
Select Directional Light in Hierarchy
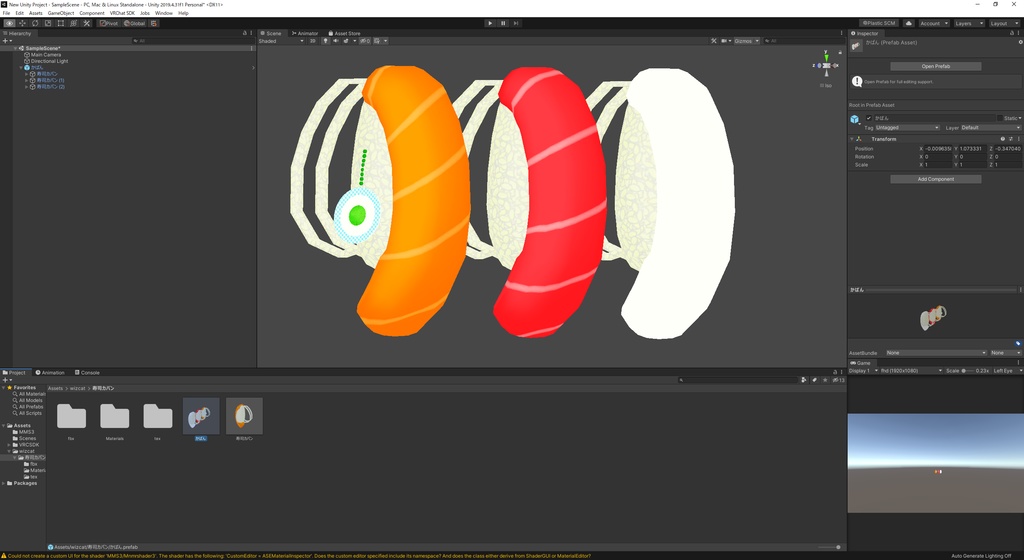[x=50, y=61]
